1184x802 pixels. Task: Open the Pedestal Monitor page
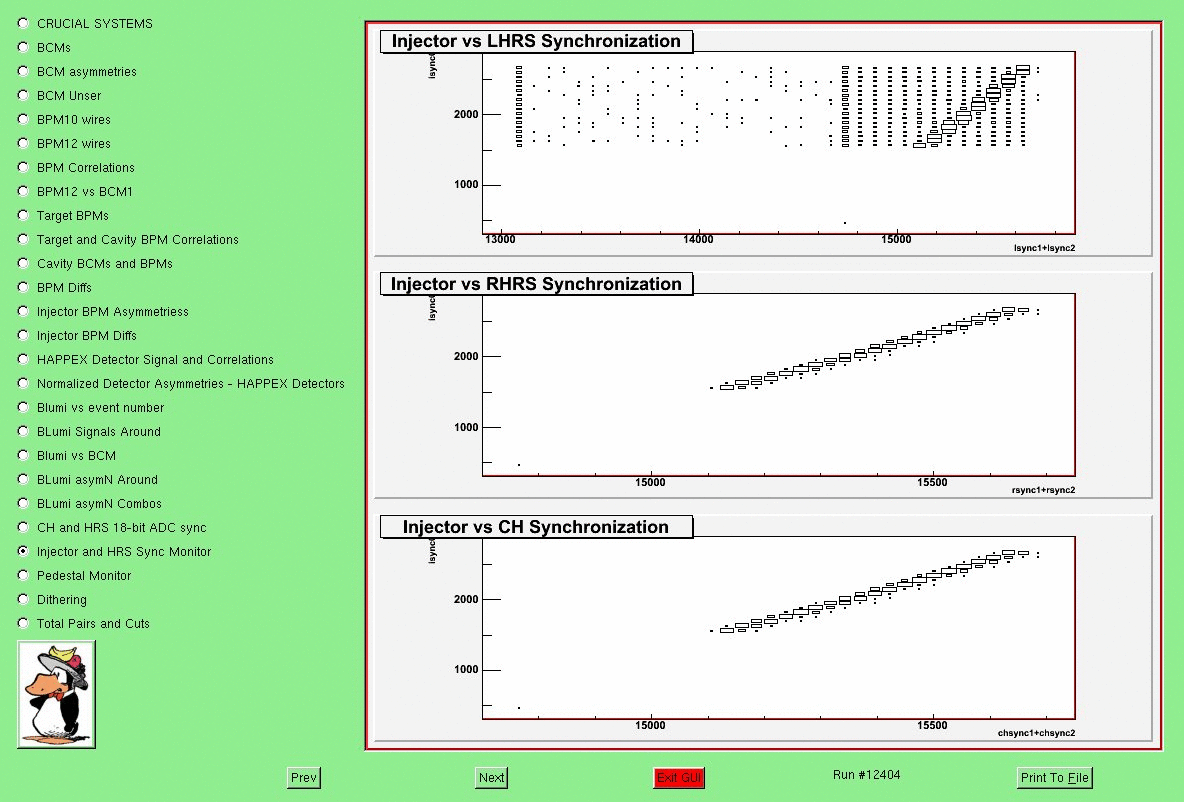[23, 575]
